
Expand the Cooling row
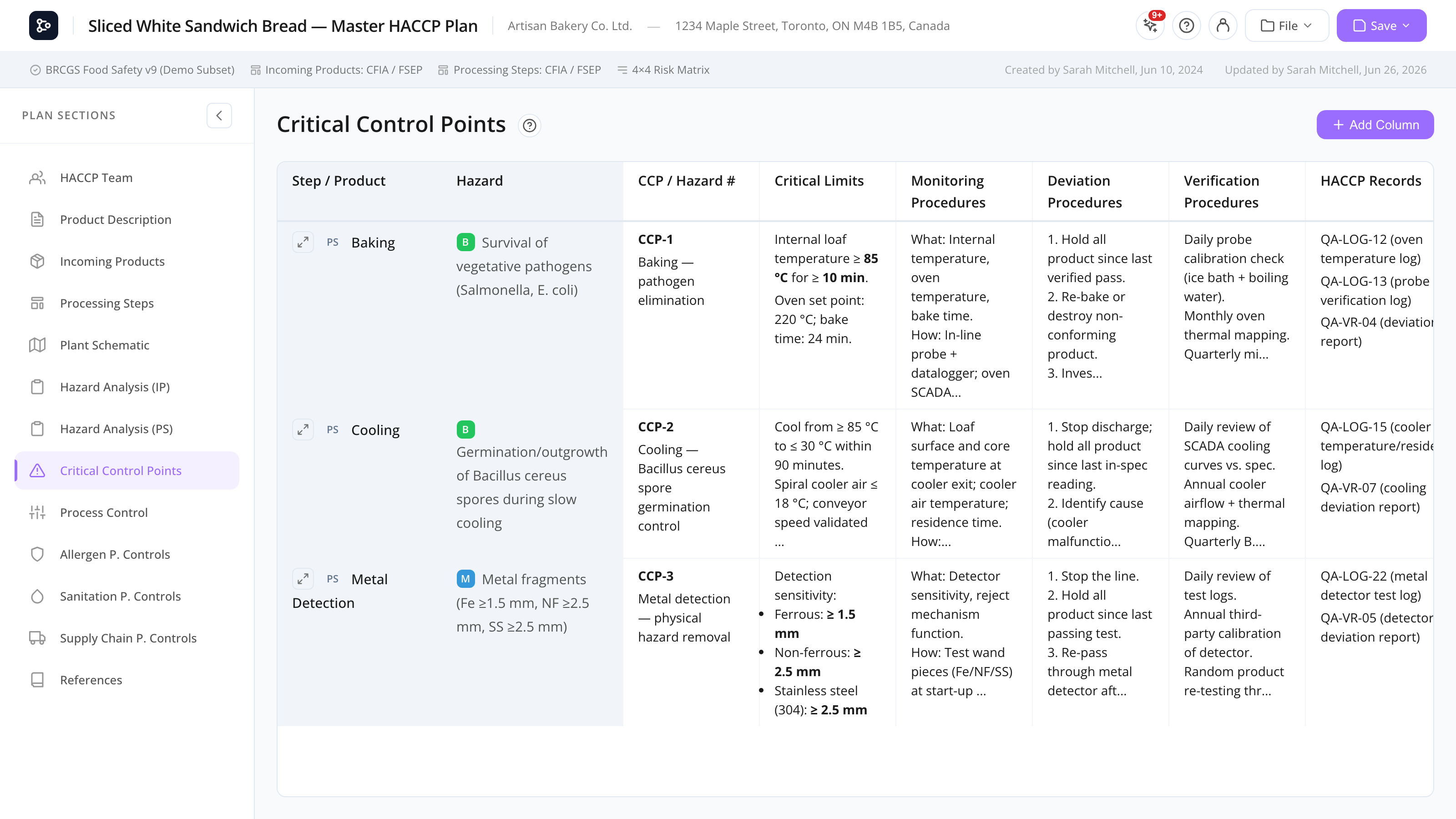coord(303,430)
